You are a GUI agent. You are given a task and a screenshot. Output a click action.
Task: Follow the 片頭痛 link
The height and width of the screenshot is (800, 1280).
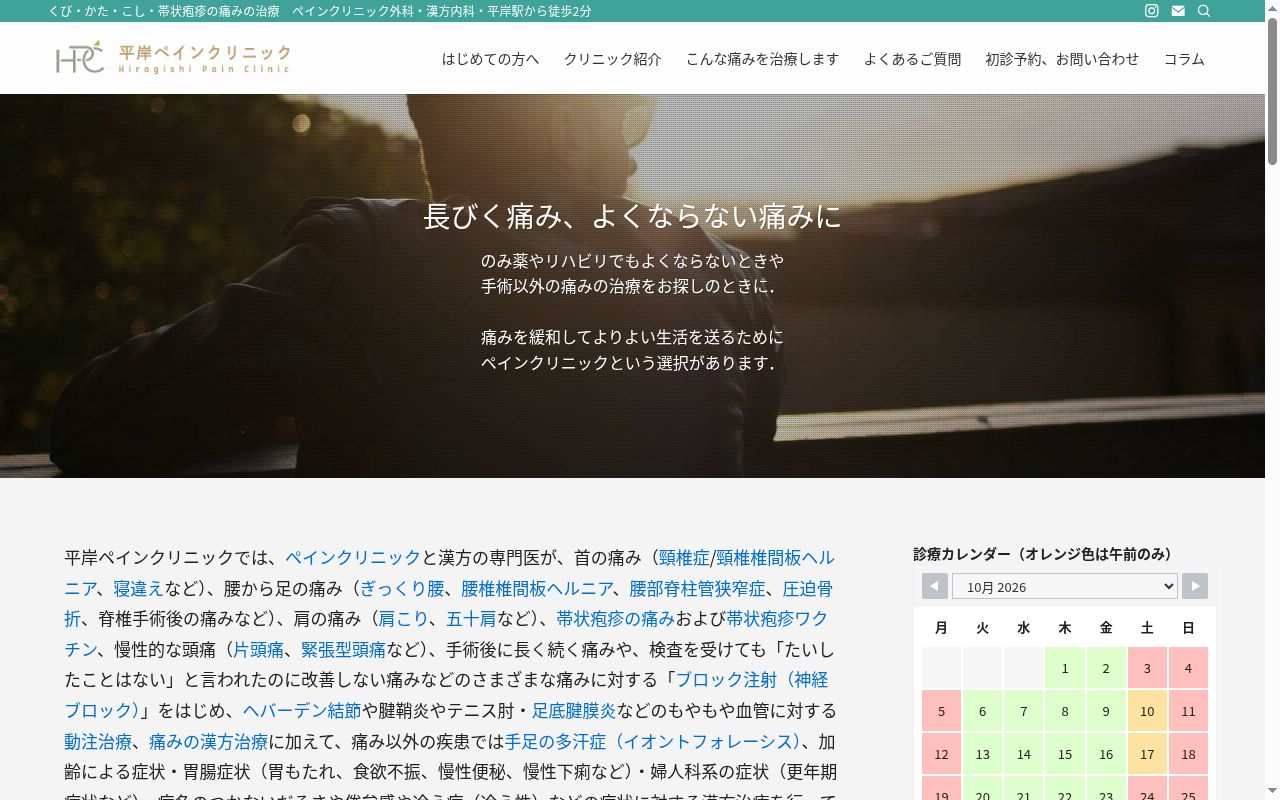pos(258,650)
